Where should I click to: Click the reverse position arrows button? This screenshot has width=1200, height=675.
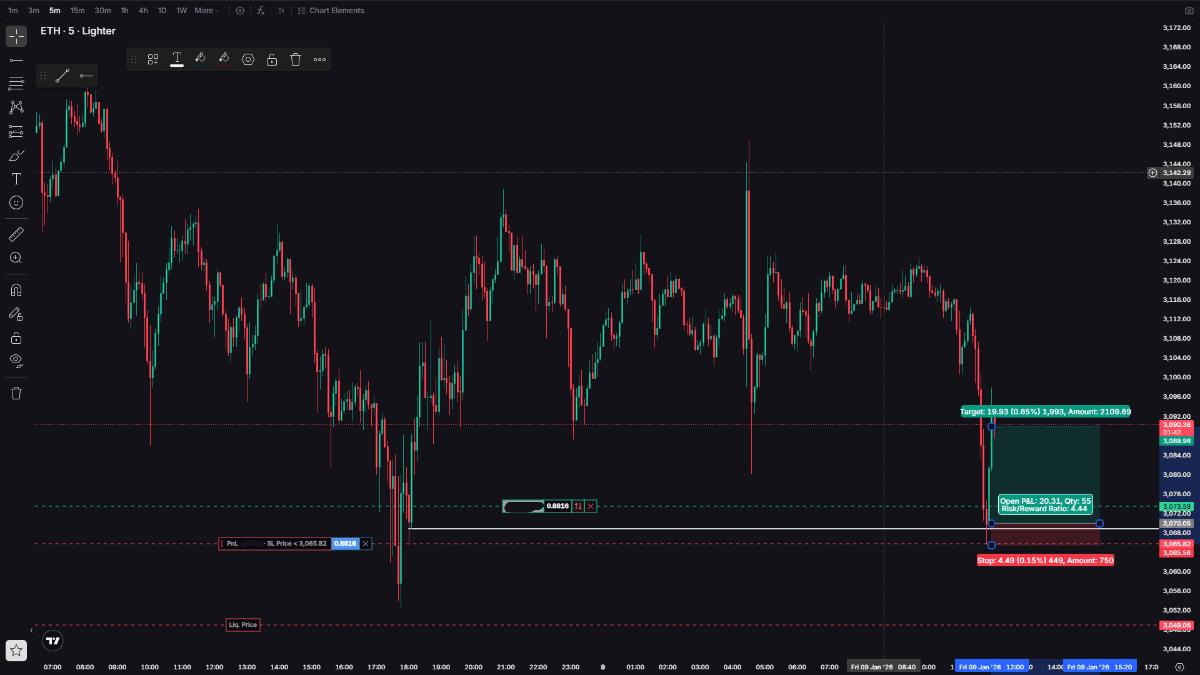pyautogui.click(x=577, y=507)
